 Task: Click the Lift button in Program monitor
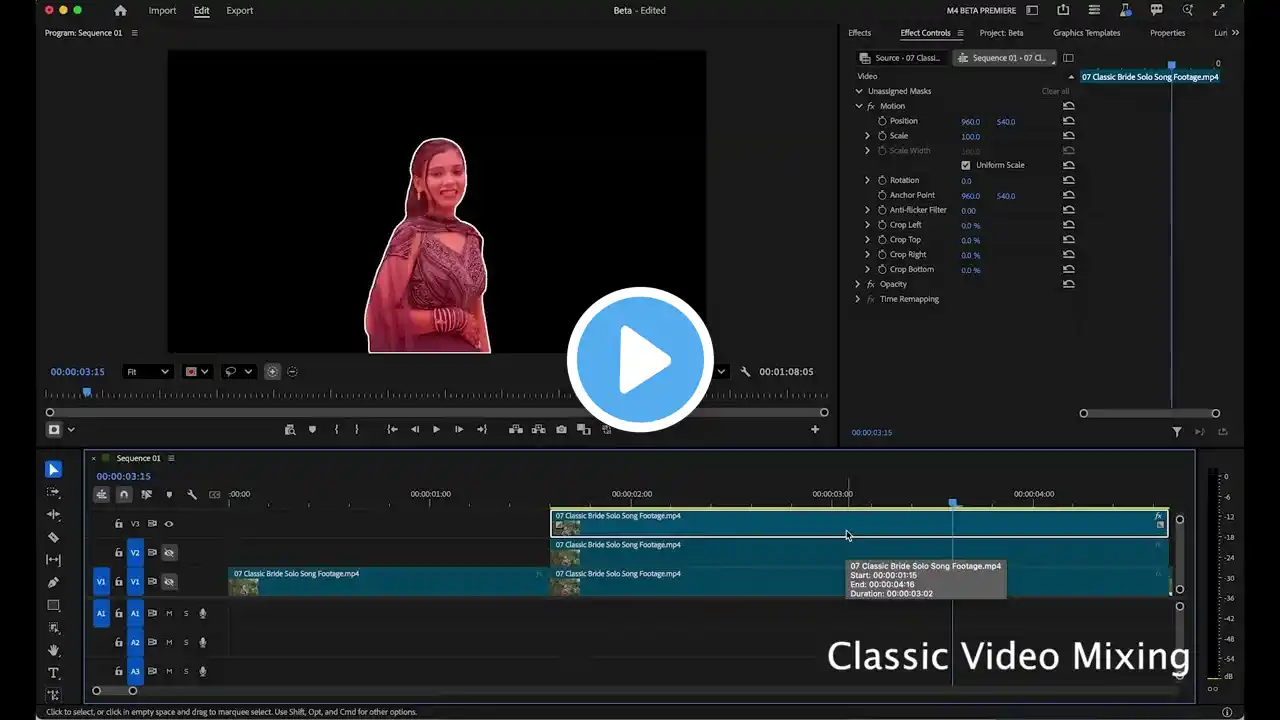(x=516, y=429)
